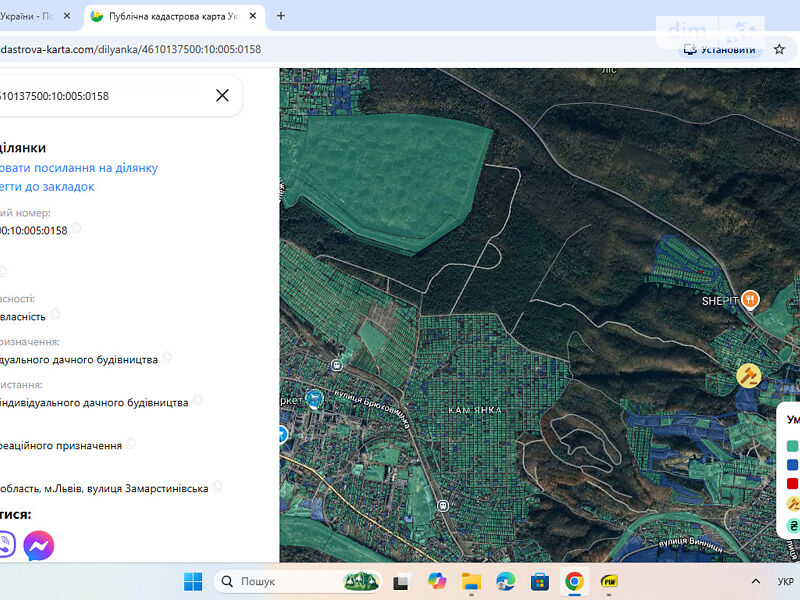
Task: Open the SHEPIT restaurant marker on map
Action: click(x=749, y=299)
